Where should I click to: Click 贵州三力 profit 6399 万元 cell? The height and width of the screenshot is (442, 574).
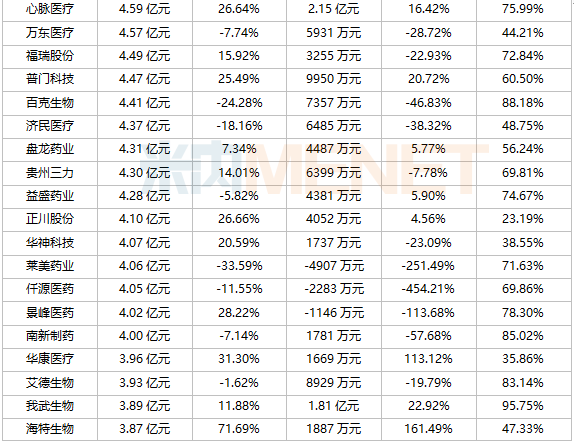(x=333, y=172)
